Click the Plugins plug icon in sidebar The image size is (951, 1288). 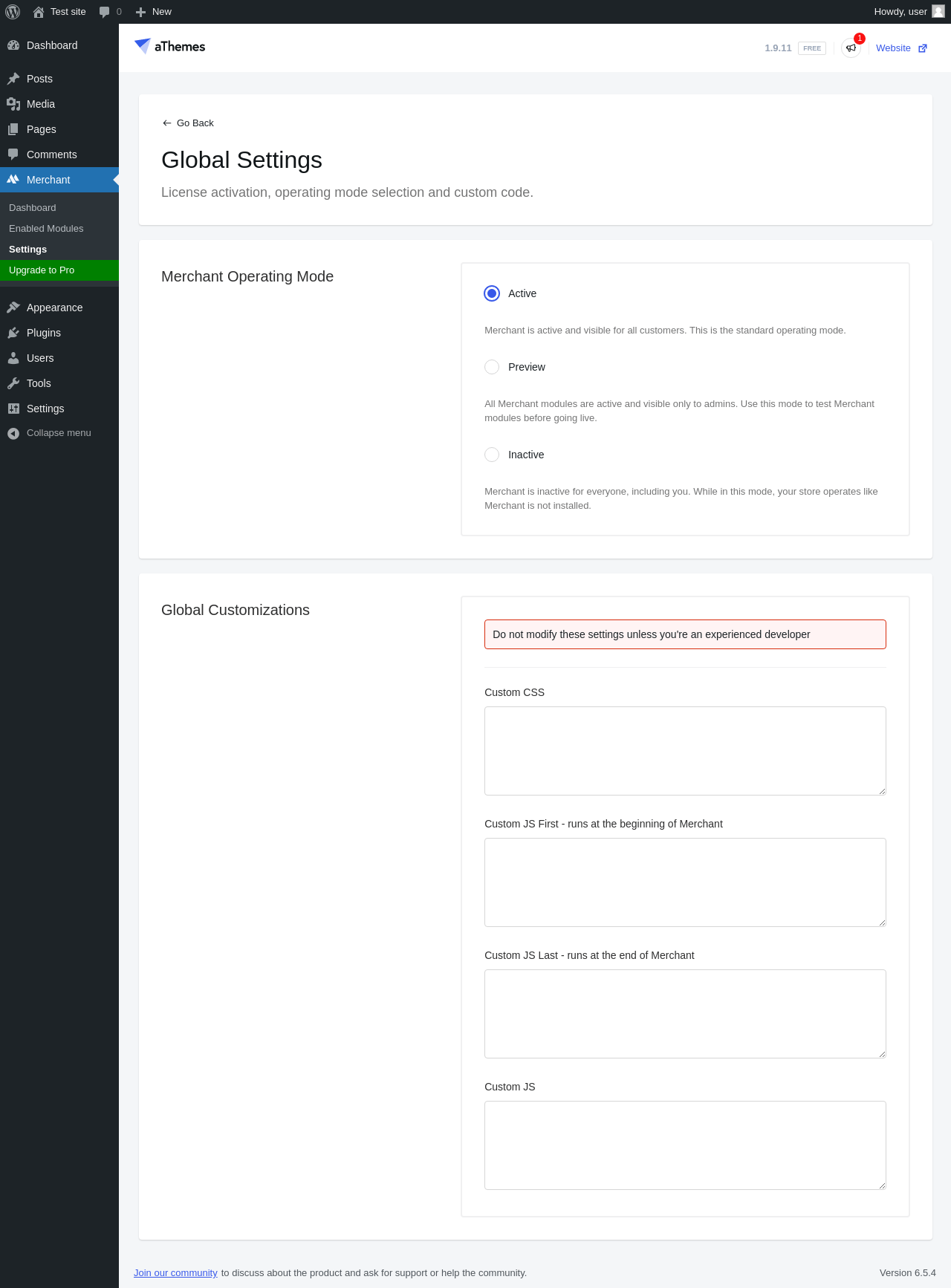tap(13, 333)
